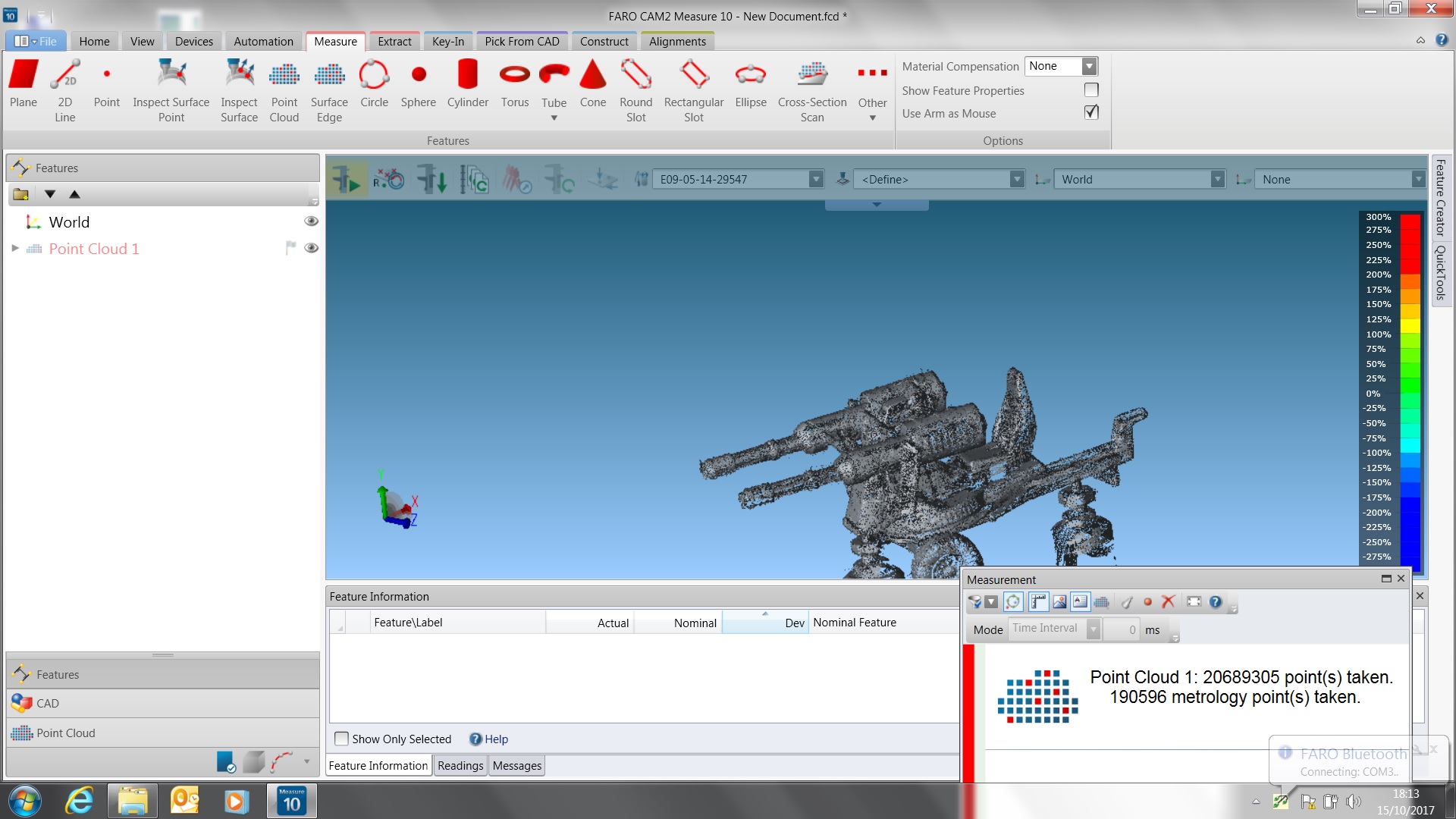Click the time interval ms input field
Viewport: 1456px width, 819px height.
1121,629
